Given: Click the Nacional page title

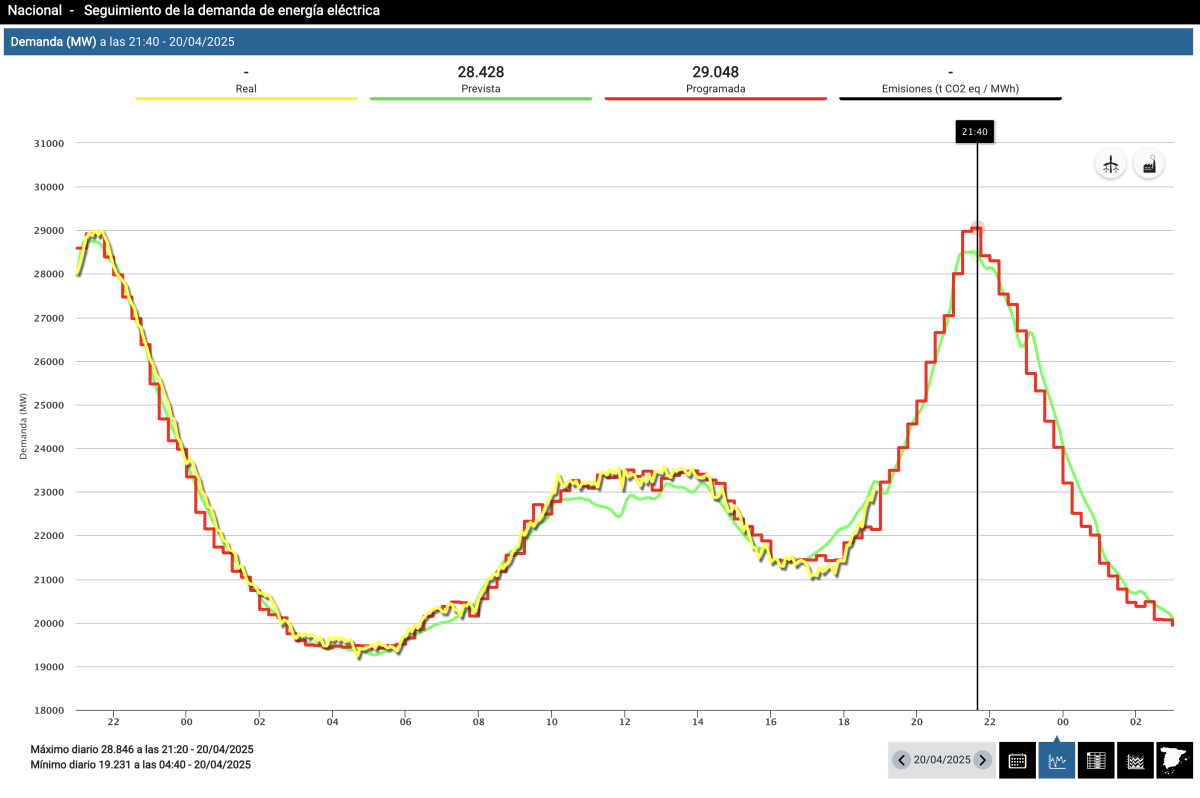Looking at the screenshot, I should click(x=34, y=11).
